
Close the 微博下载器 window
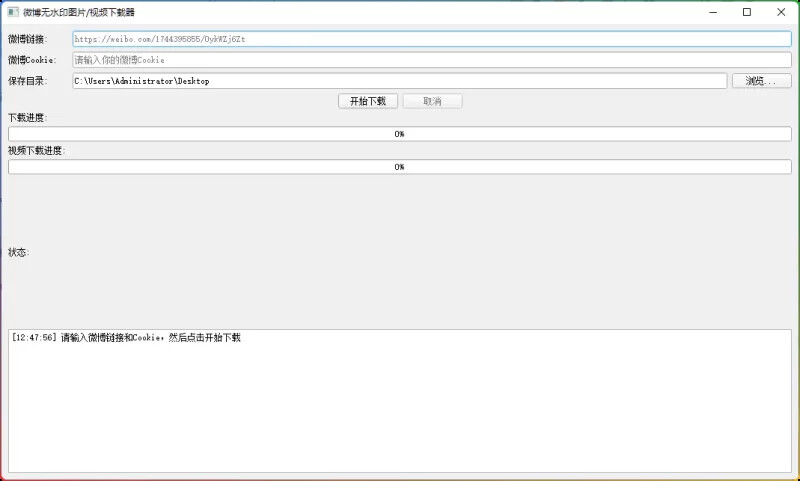pyautogui.click(x=781, y=12)
